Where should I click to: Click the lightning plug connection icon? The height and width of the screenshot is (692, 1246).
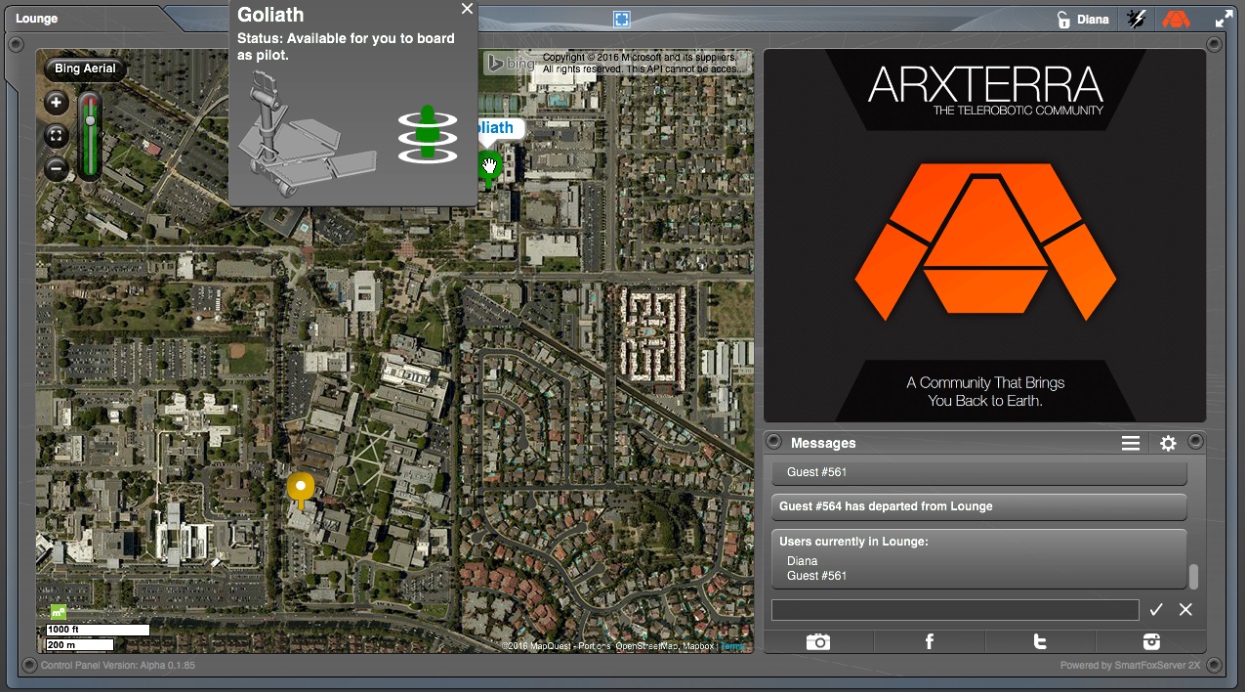coord(1136,19)
